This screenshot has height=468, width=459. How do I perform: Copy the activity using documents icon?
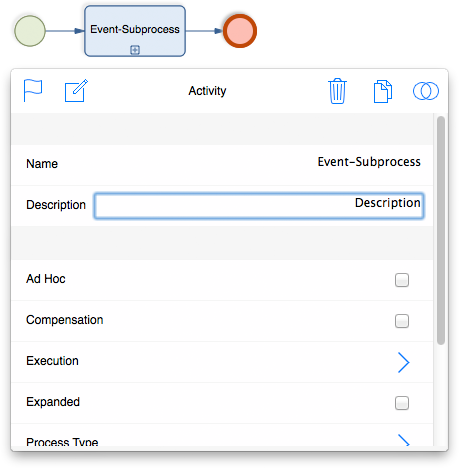click(x=383, y=91)
